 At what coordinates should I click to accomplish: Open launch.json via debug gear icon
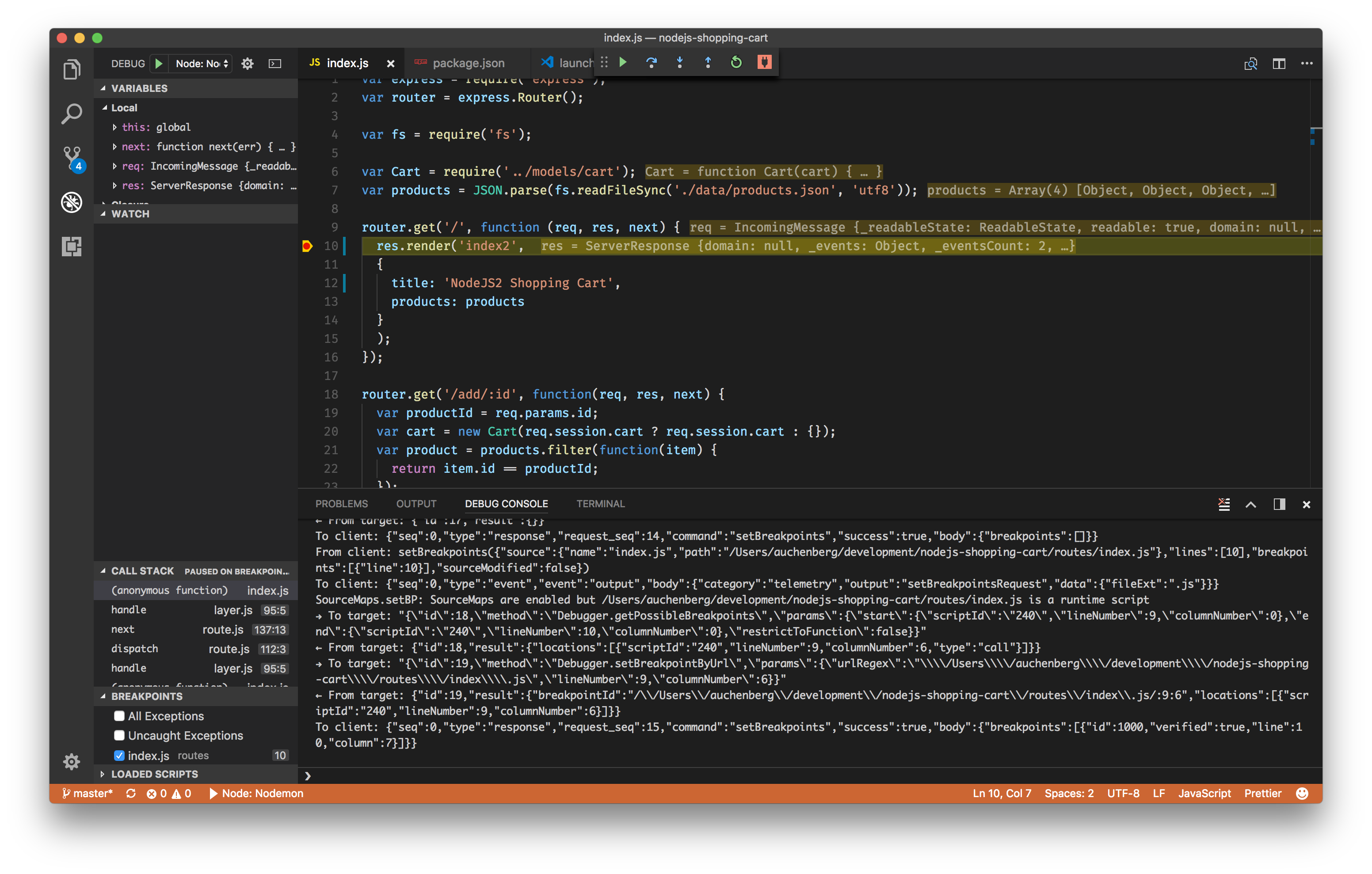pos(247,63)
